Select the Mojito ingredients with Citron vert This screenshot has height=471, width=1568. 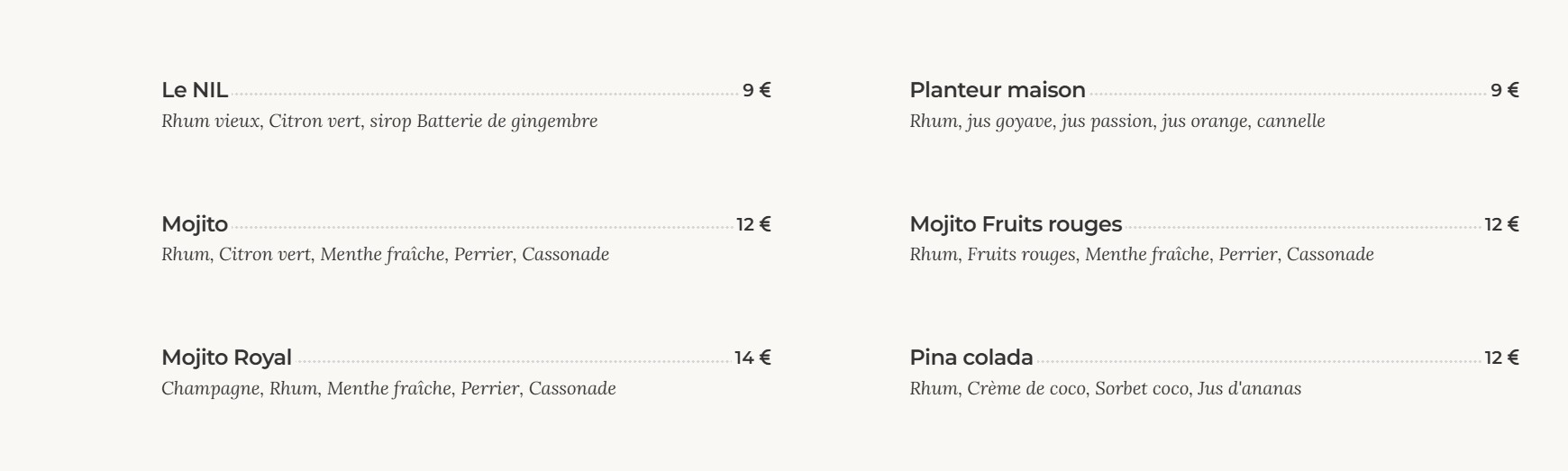point(386,254)
